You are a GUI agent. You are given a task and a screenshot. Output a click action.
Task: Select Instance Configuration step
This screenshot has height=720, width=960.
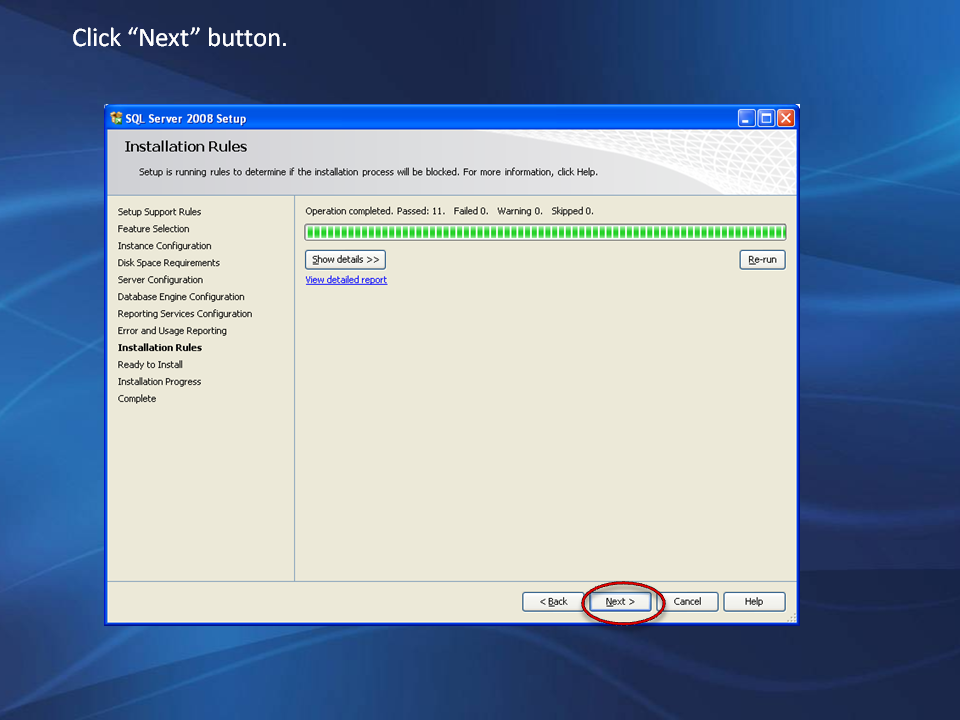click(164, 246)
